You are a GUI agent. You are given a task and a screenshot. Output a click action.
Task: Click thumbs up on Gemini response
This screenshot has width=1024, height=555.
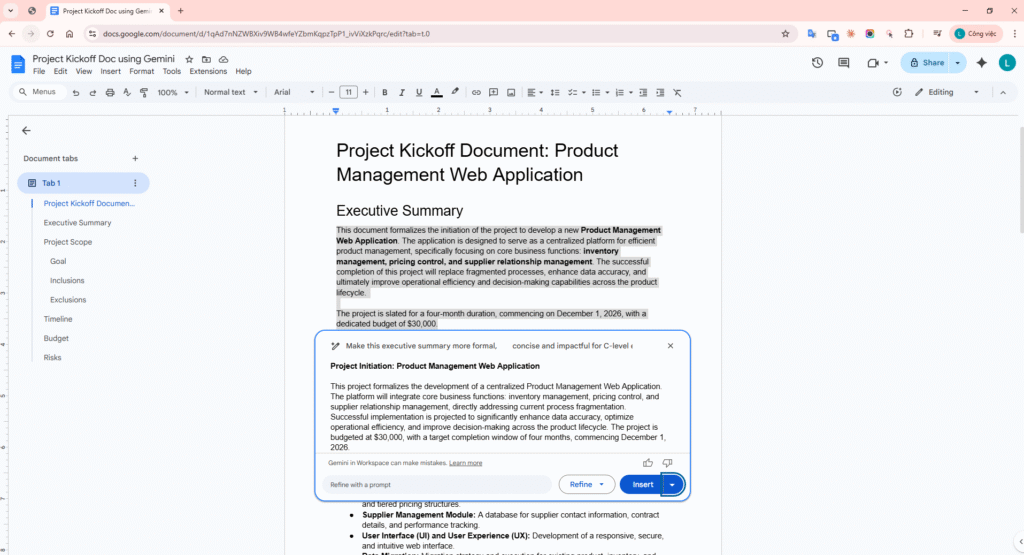click(648, 463)
